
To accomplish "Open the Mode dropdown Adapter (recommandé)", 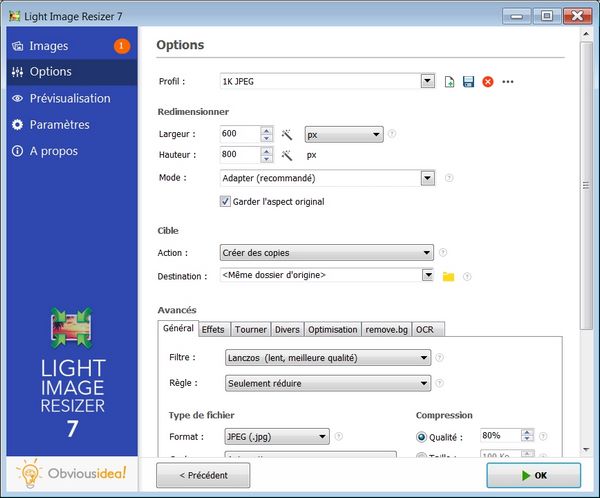I will [427, 178].
